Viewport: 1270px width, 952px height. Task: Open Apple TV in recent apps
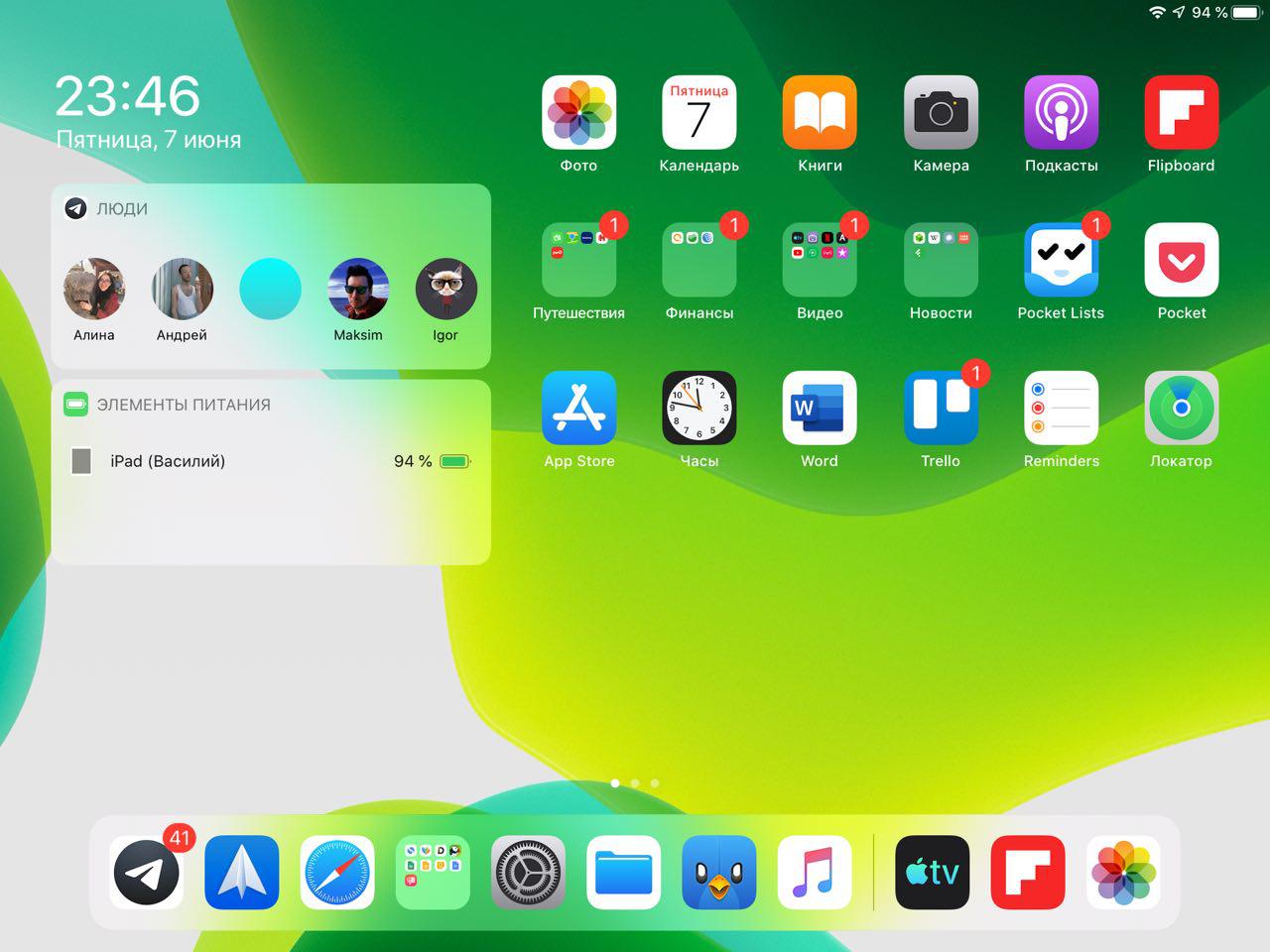click(x=933, y=873)
